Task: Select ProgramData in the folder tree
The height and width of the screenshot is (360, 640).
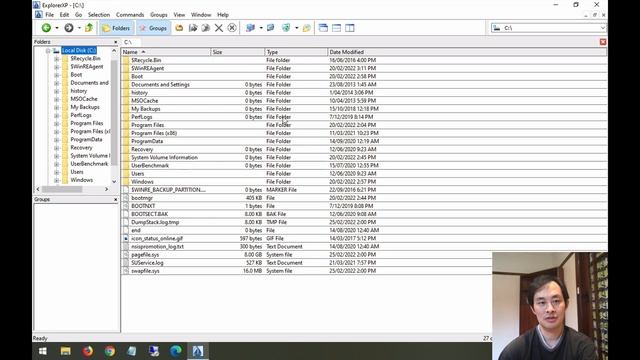Action: pyautogui.click(x=86, y=139)
